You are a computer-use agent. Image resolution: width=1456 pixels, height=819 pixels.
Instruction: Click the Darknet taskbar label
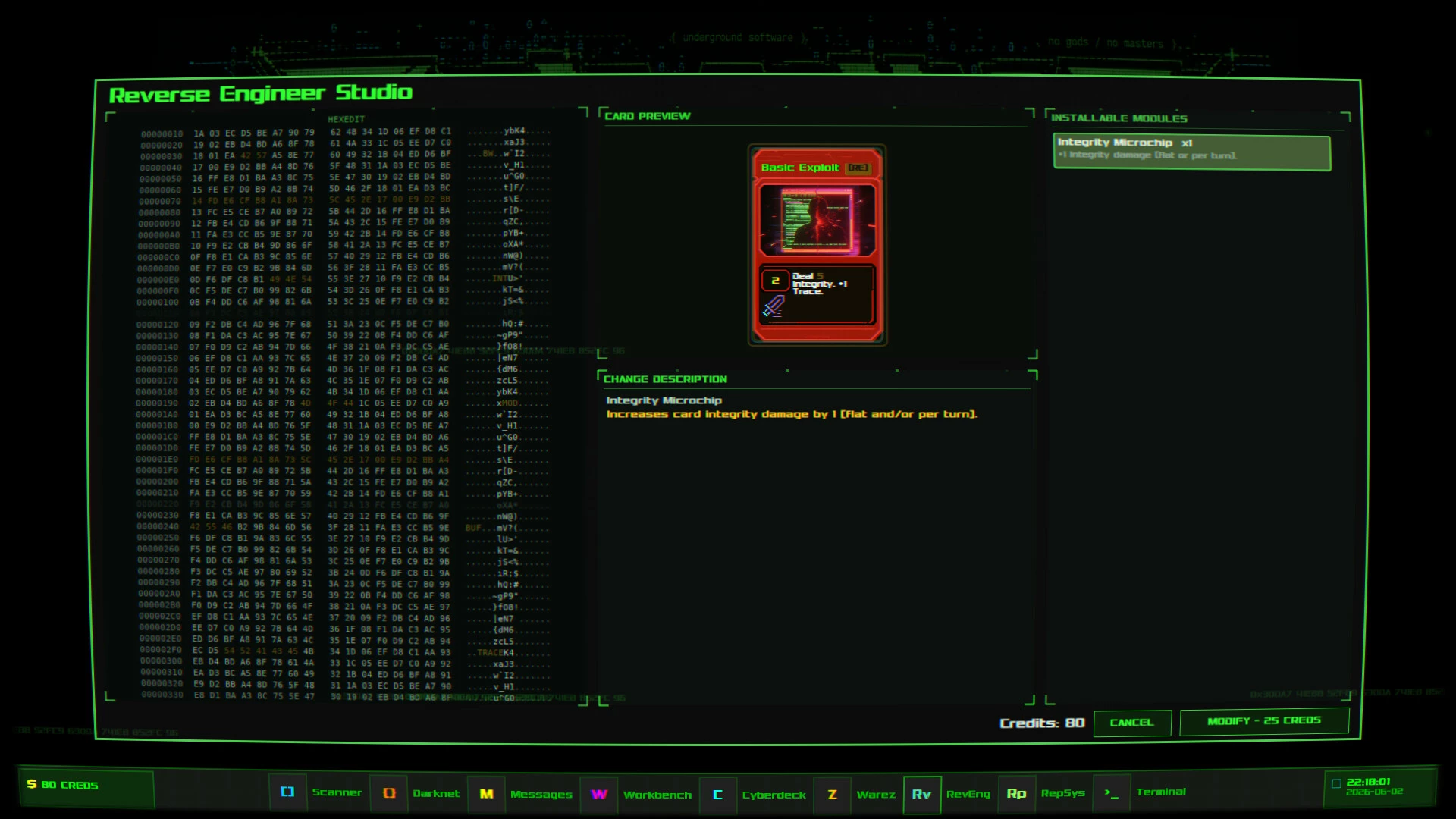pyautogui.click(x=436, y=793)
